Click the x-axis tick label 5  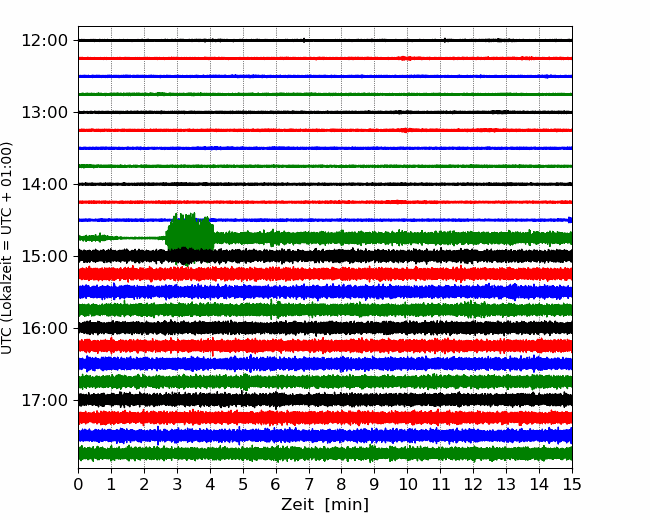(x=243, y=484)
